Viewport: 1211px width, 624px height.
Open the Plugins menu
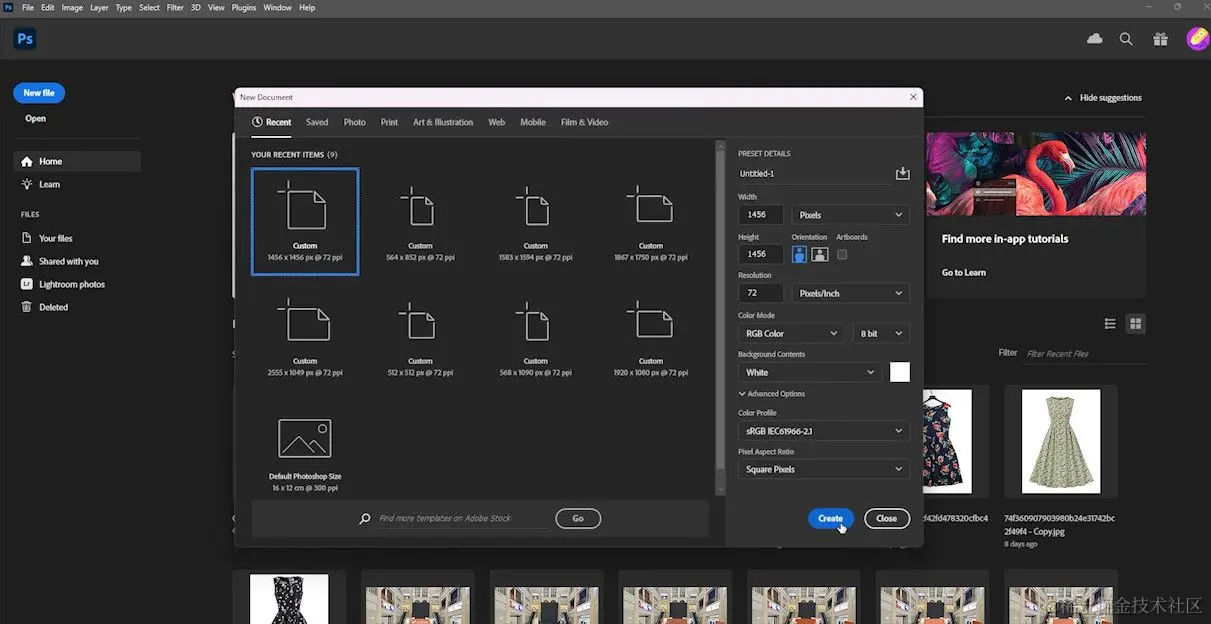point(244,7)
